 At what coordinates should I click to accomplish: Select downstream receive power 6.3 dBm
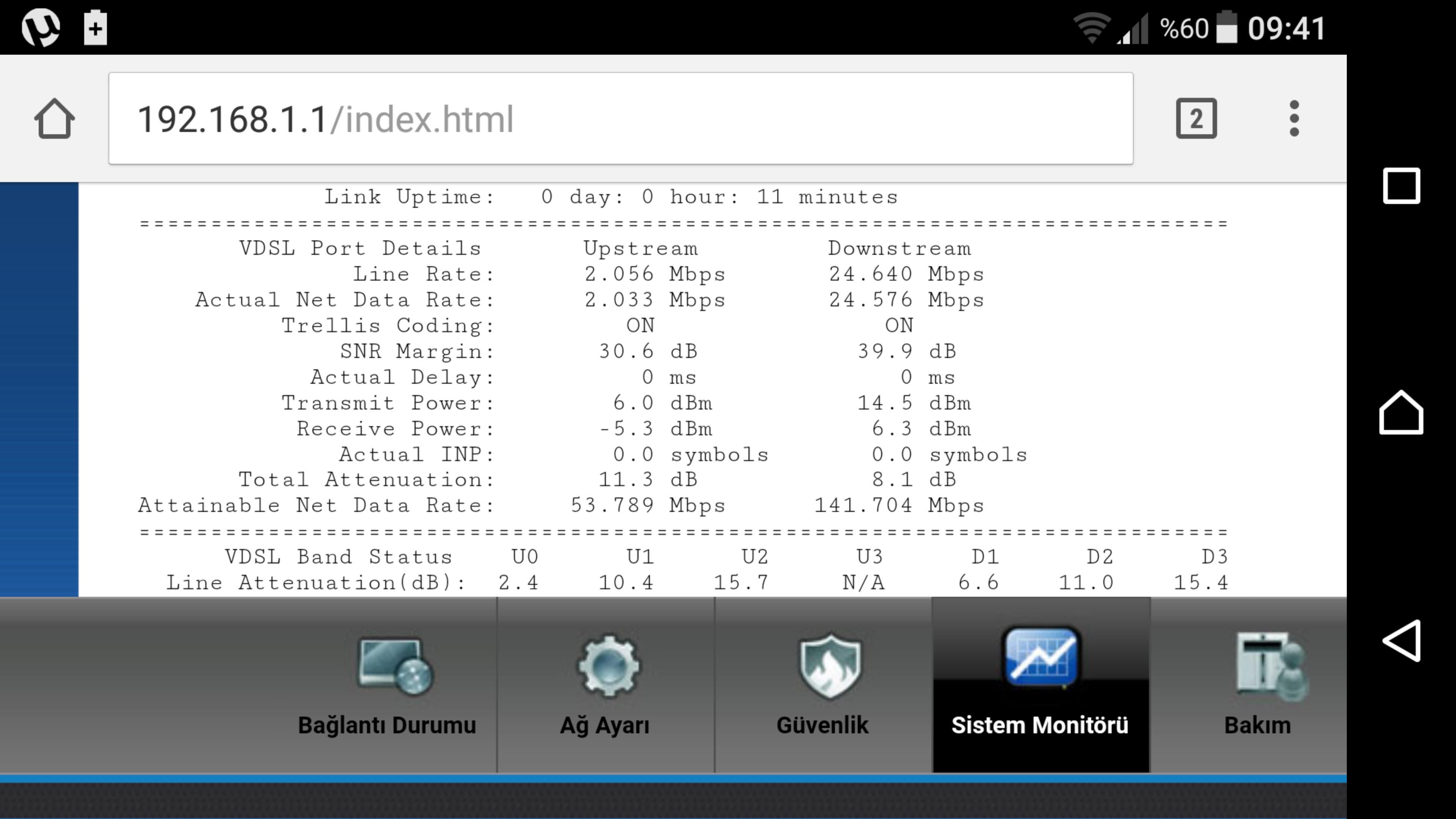pos(921,429)
